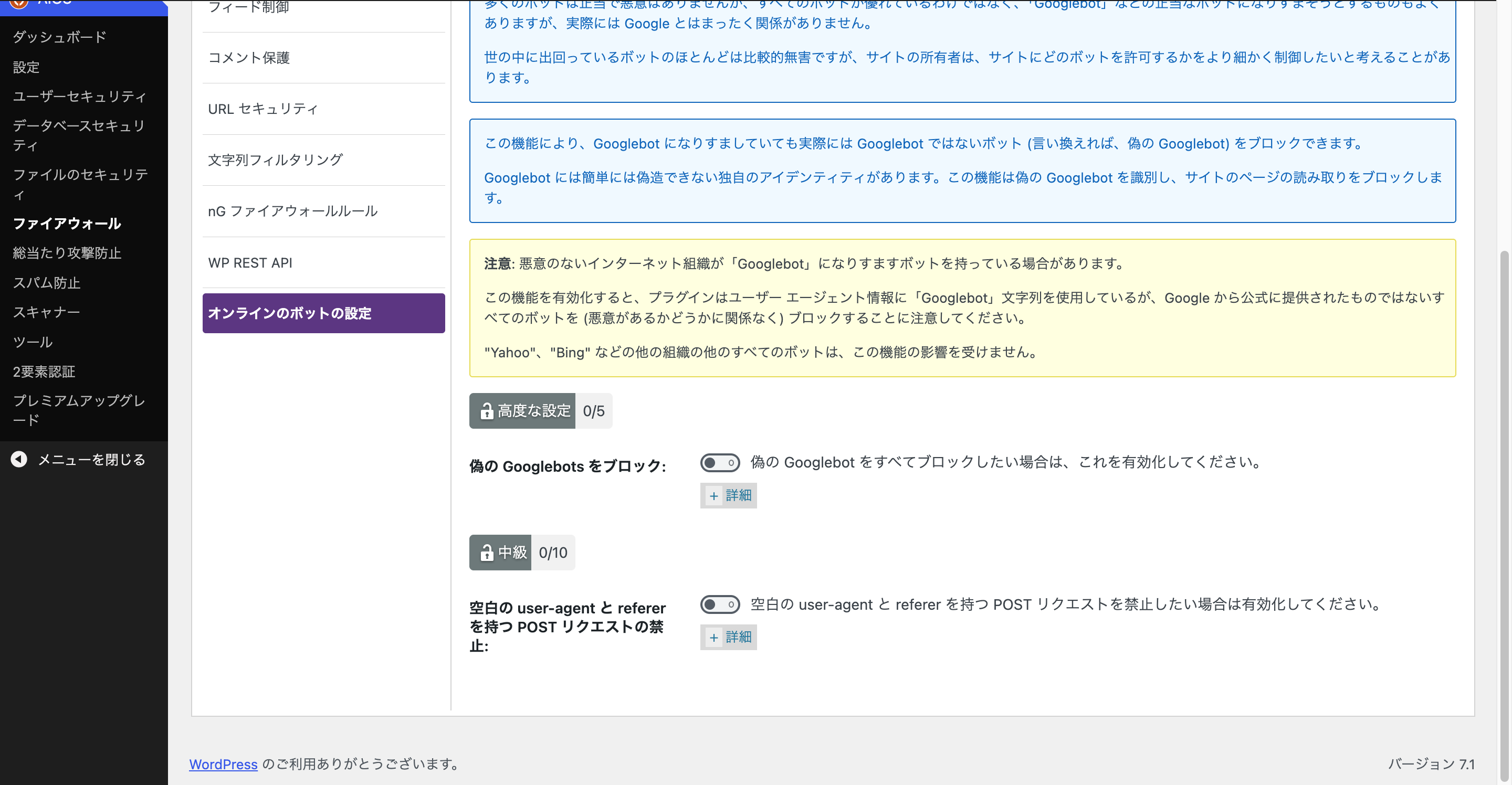Screen dimensions: 1512x785
Task: Switch to フィード制御 tab
Action: (323, 8)
